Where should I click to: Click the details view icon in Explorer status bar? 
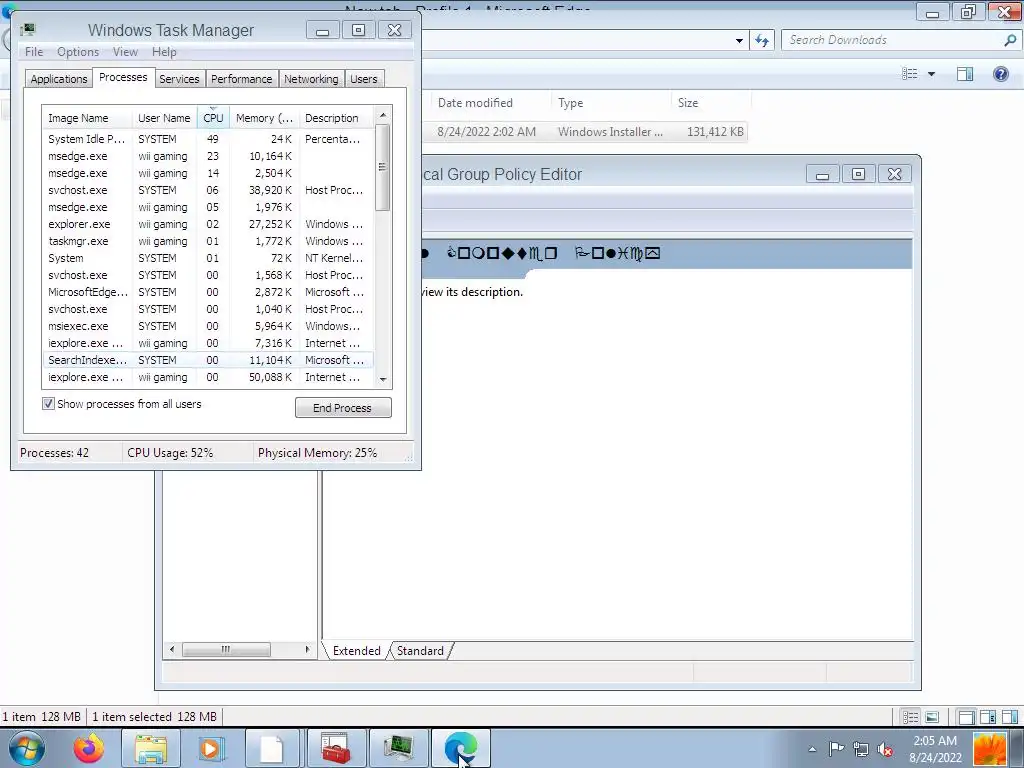point(910,717)
